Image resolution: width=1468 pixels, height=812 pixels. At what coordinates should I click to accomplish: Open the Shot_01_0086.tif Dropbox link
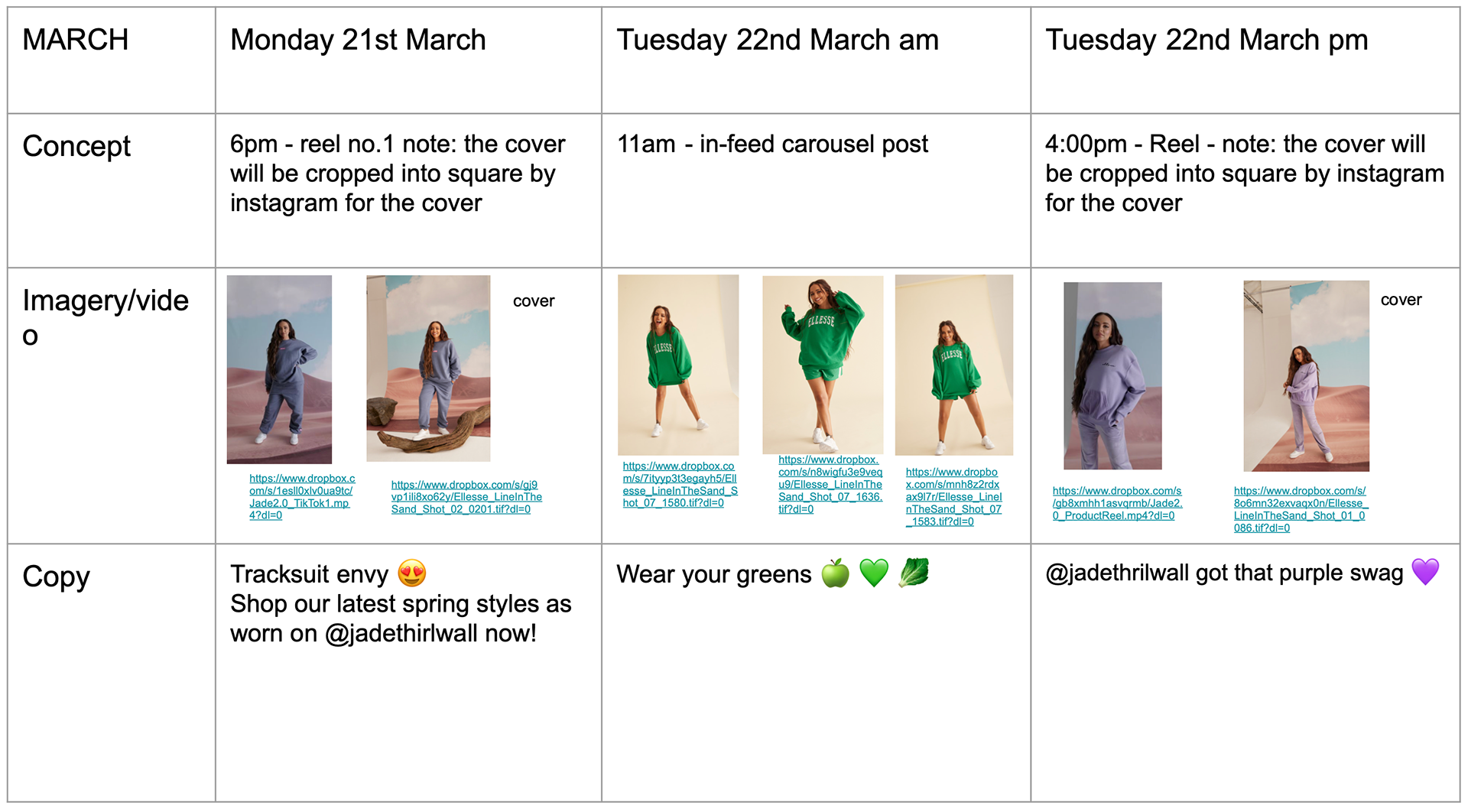[x=1301, y=509]
